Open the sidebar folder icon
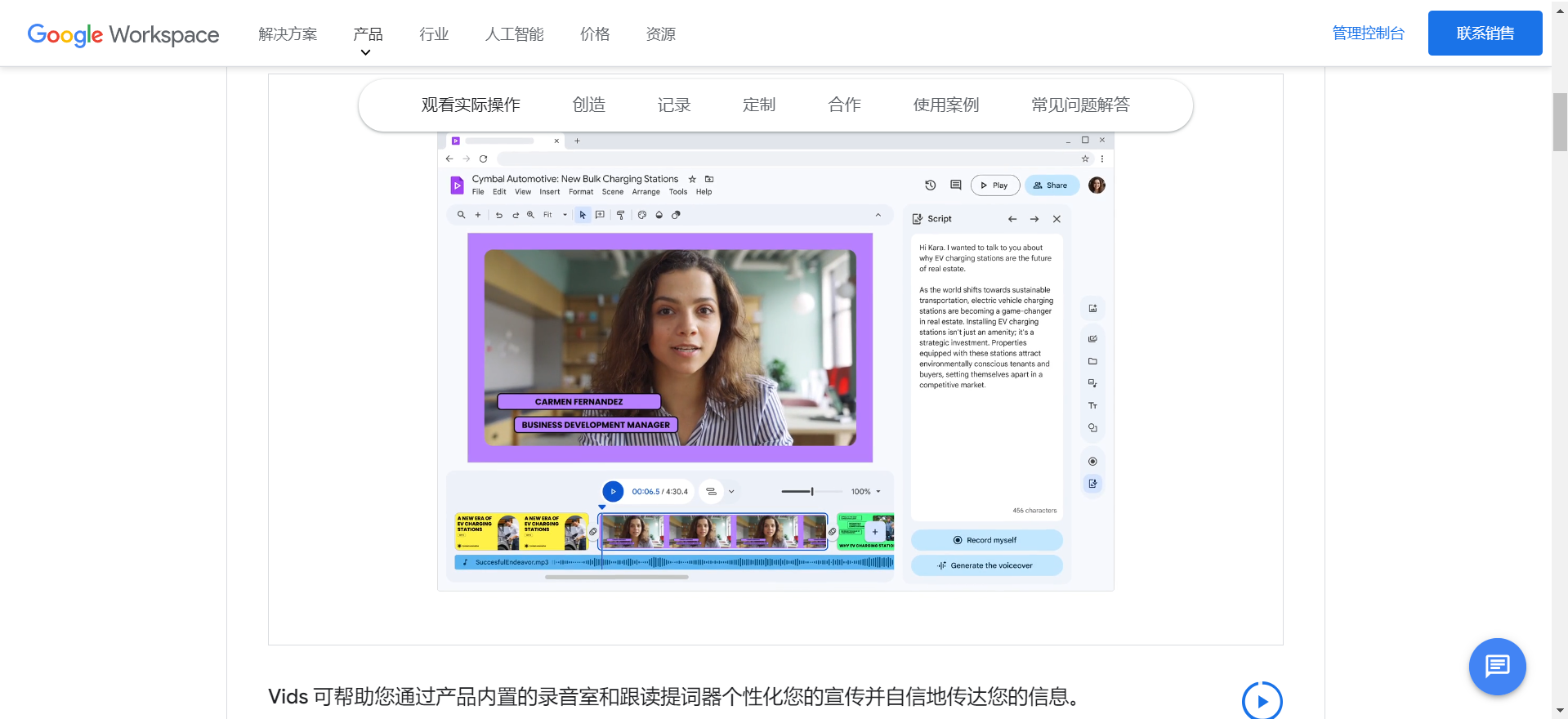Screen dimensions: 1568x719 click(1092, 361)
